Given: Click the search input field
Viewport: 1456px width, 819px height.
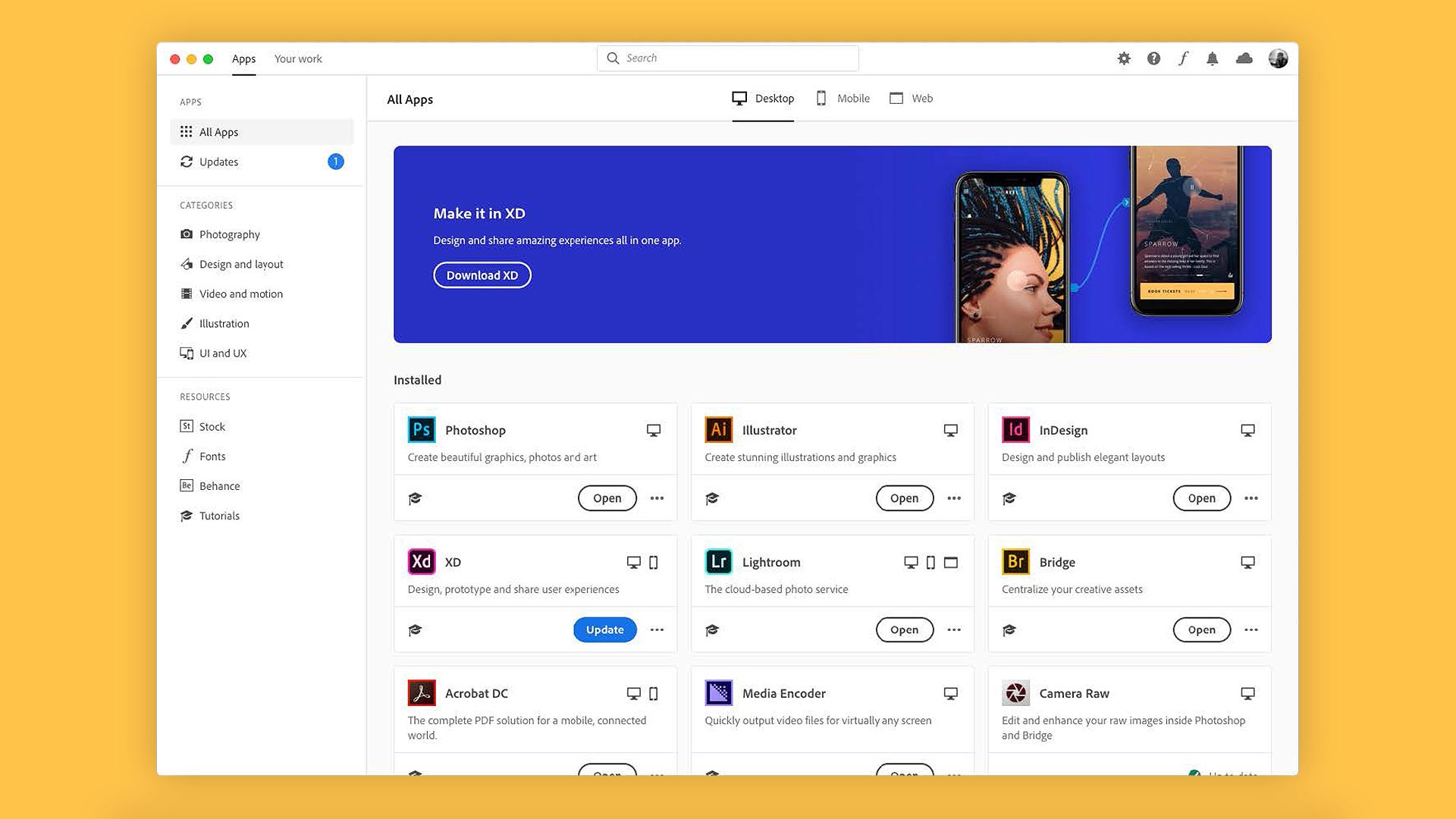Looking at the screenshot, I should 728,58.
